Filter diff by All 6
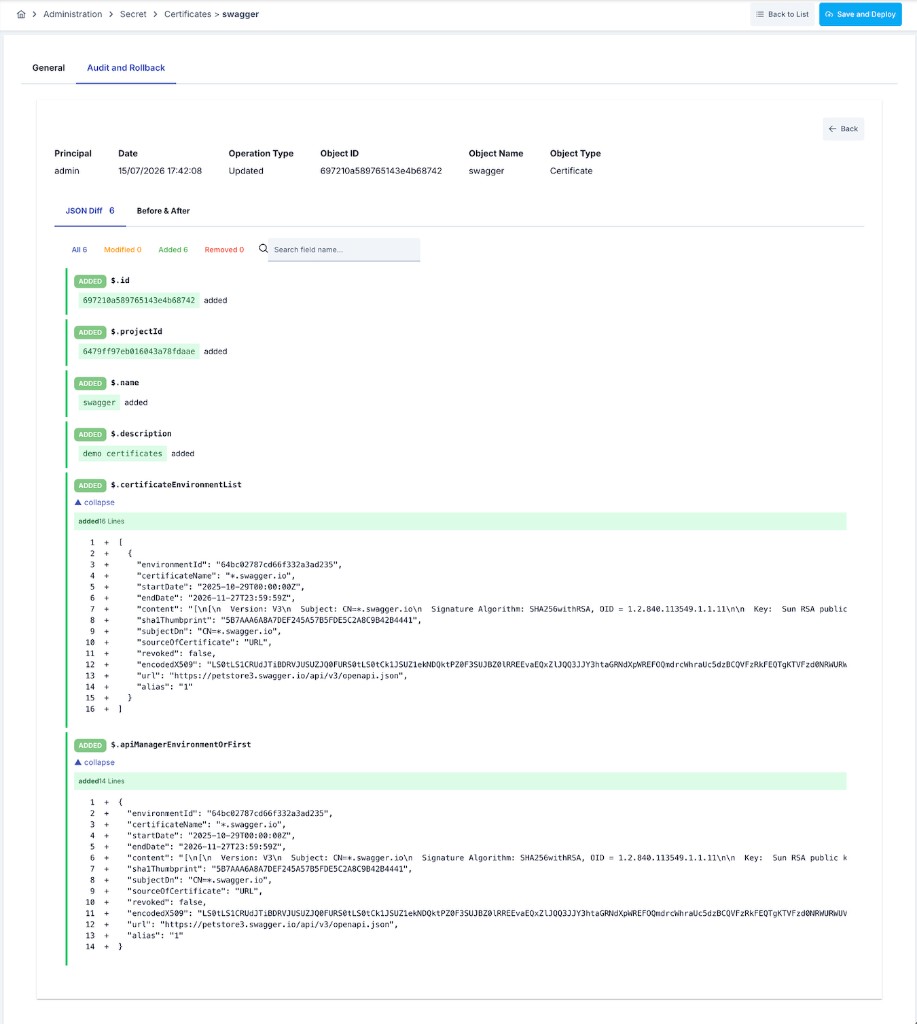This screenshot has height=1024, width=917. tap(79, 249)
